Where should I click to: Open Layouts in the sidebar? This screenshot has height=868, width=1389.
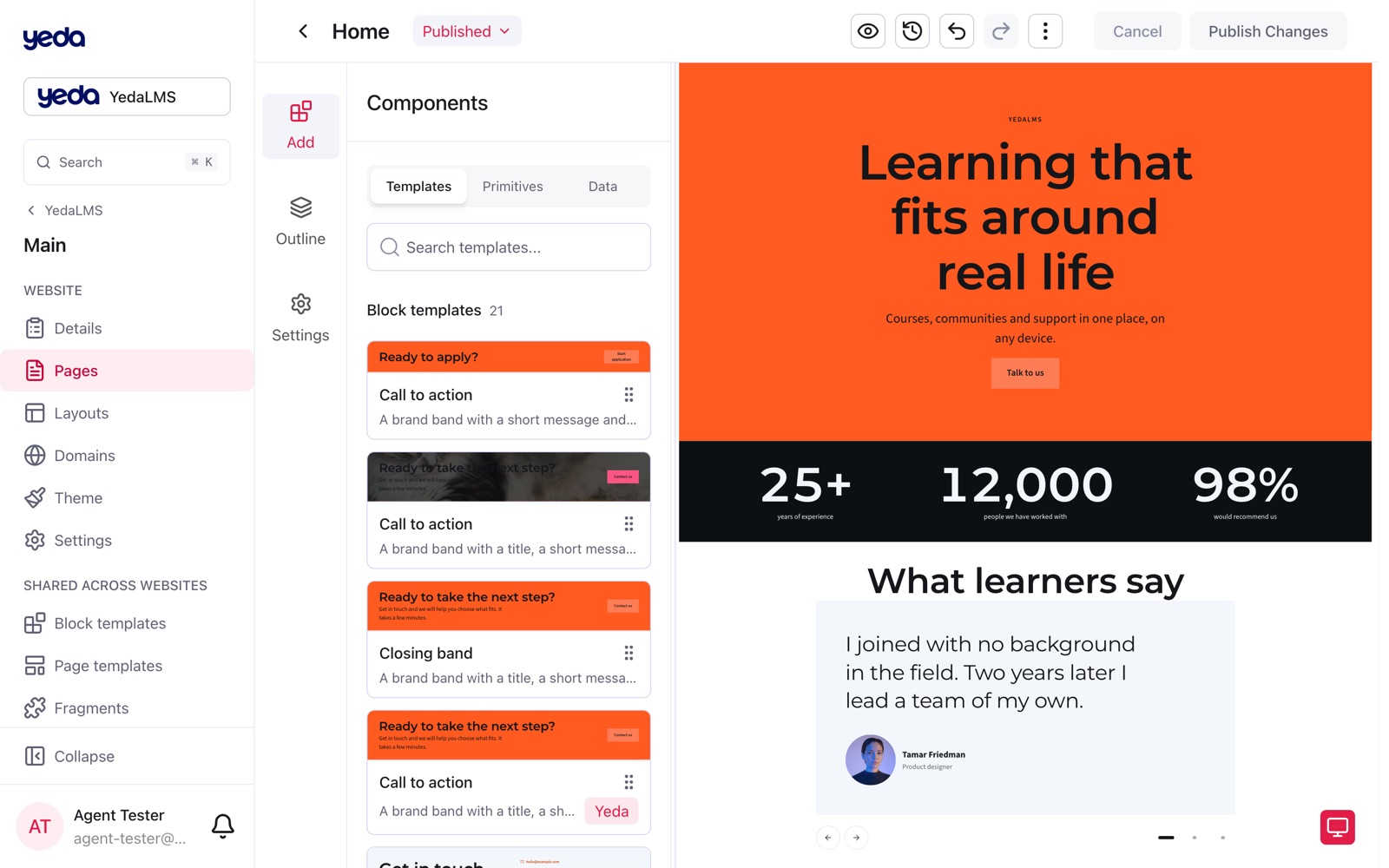[x=127, y=413]
